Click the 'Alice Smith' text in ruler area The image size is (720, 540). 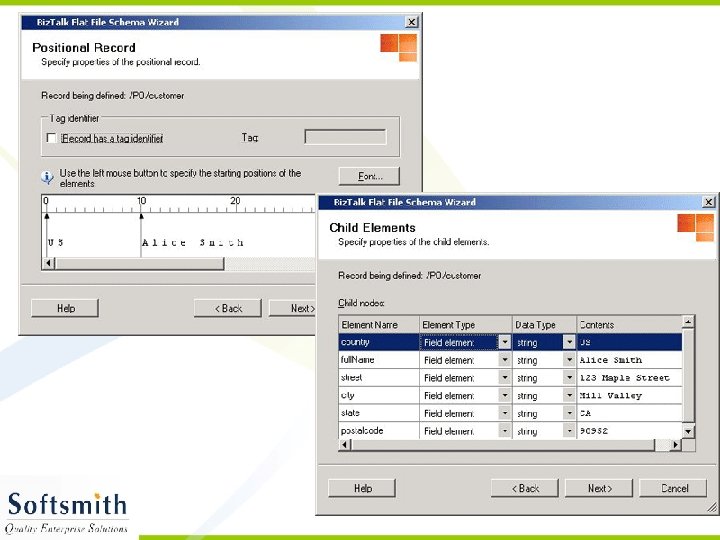(x=192, y=242)
